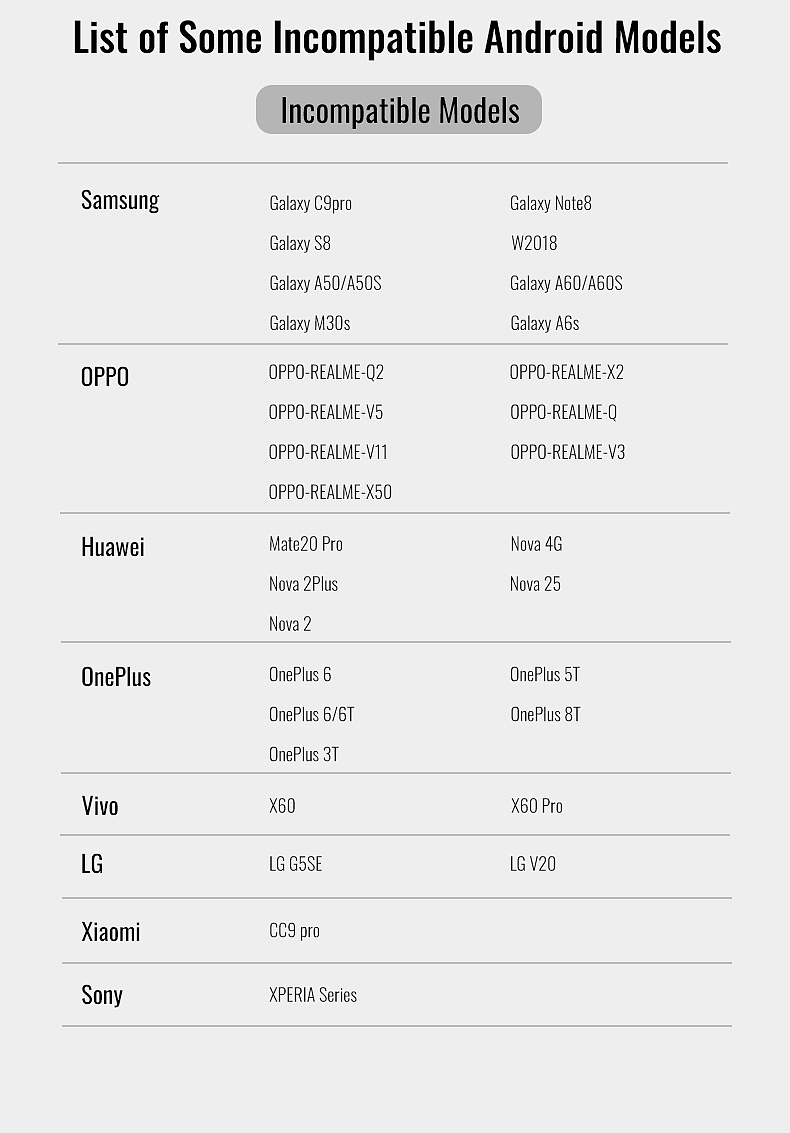This screenshot has width=790, height=1133.
Task: Select OPPO-REALME-X50 in the list
Action: coord(330,492)
